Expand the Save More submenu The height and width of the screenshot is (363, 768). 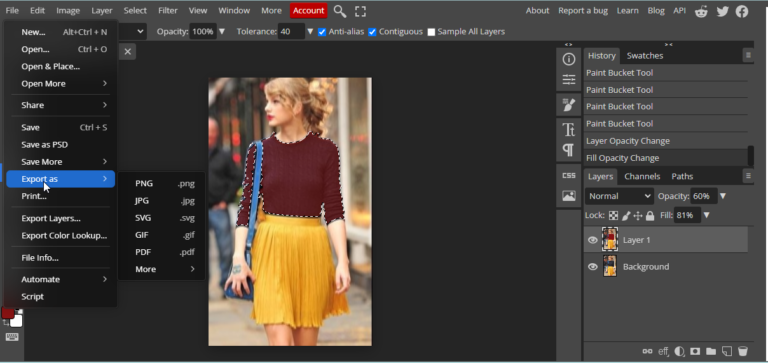[x=61, y=162]
